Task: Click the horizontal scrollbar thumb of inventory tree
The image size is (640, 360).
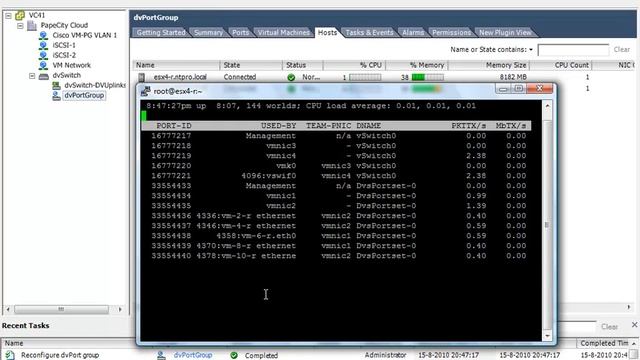Action: click(61, 309)
